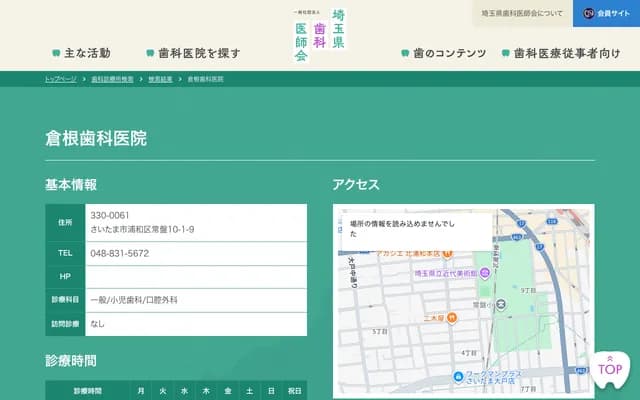Follow the トップページ breadcrumb link
Viewport: 640px width, 400px height.
pos(60,79)
